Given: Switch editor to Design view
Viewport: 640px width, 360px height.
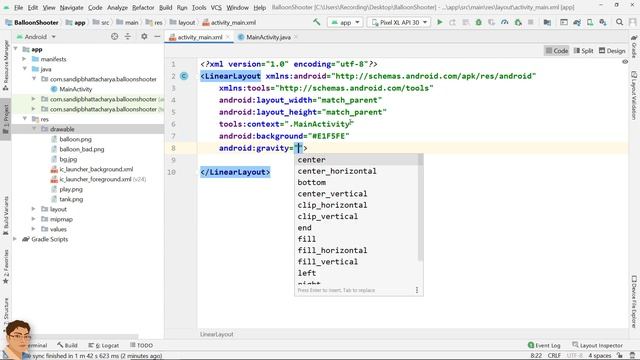Looking at the screenshot, I should click(x=612, y=51).
